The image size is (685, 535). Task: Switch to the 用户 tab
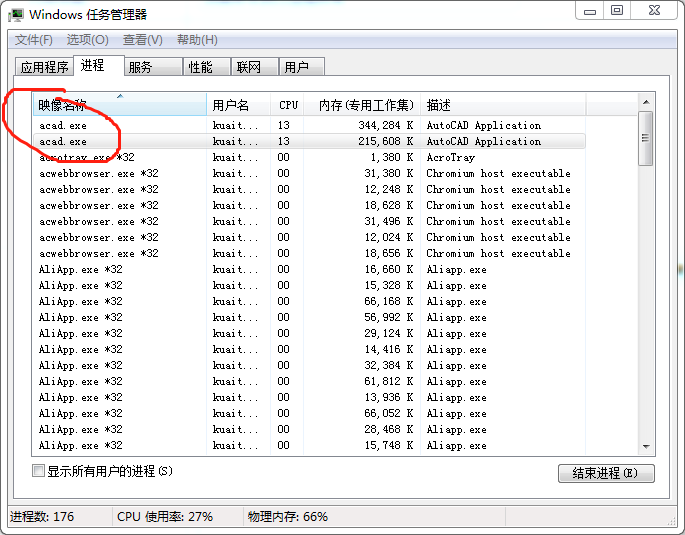(296, 67)
